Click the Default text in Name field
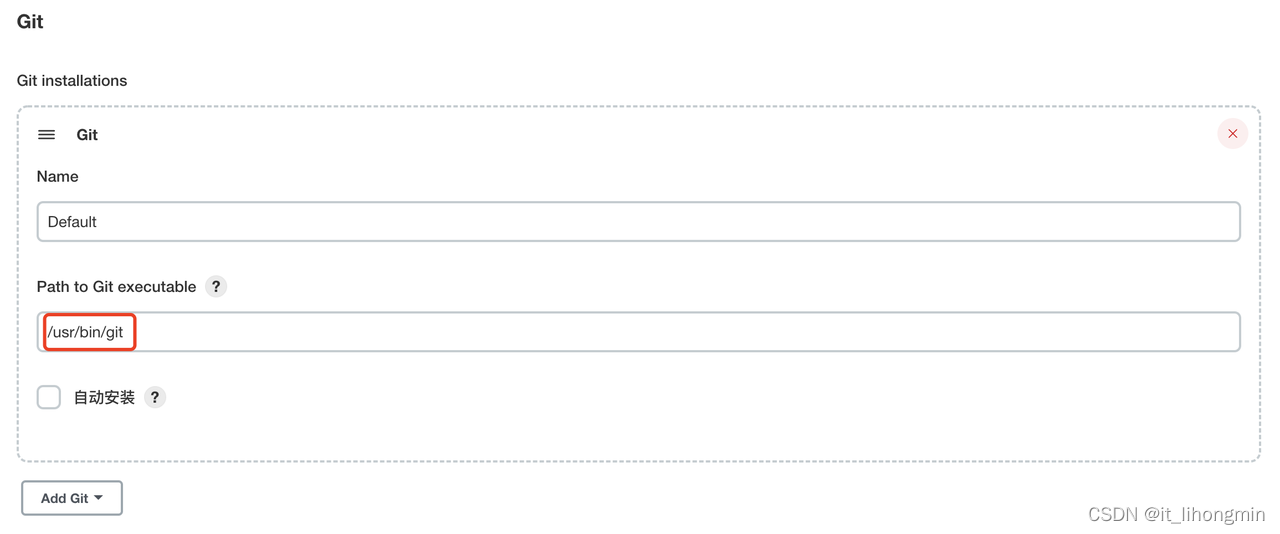Image resolution: width=1280 pixels, height=534 pixels. click(x=72, y=222)
